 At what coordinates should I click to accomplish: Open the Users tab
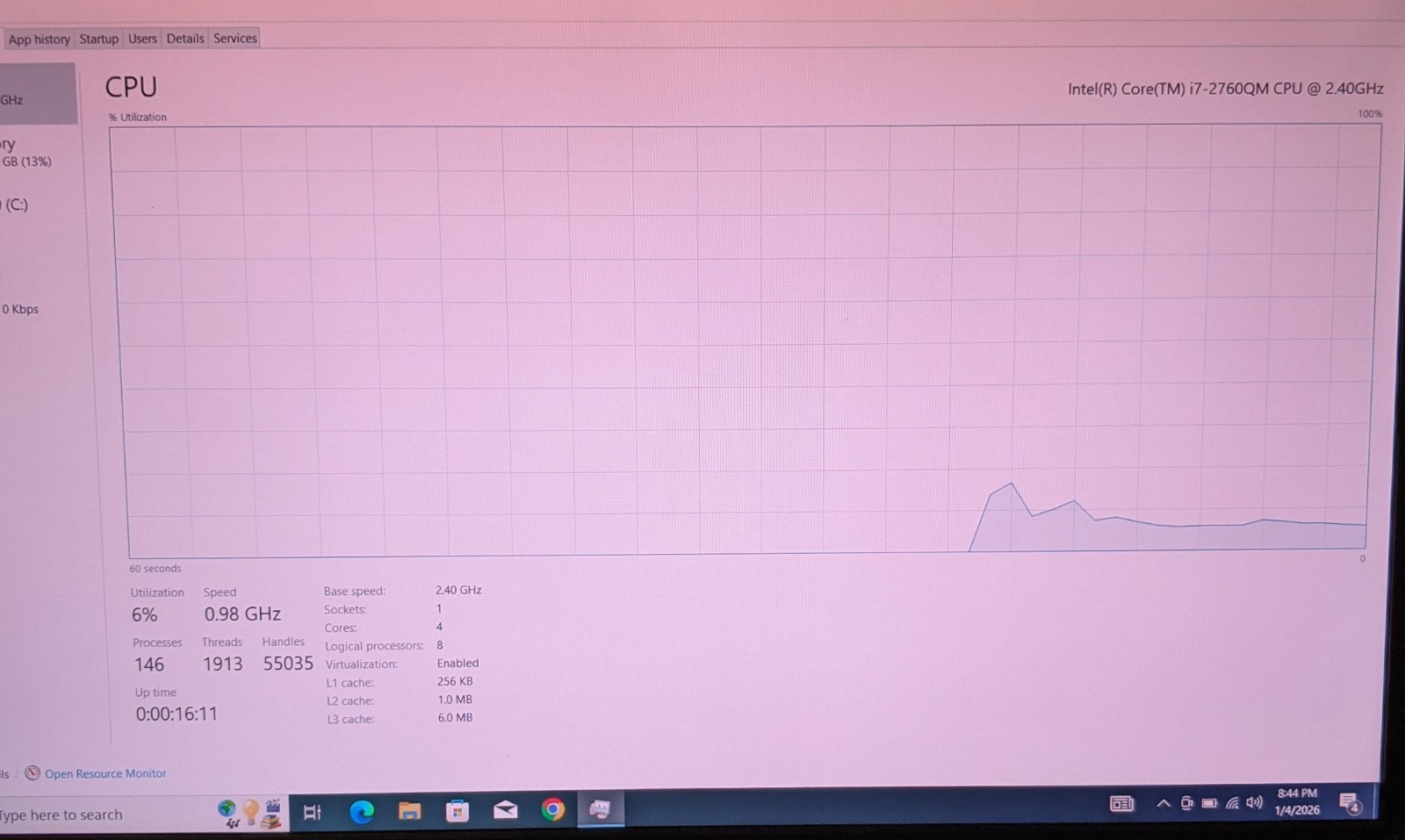coord(142,39)
